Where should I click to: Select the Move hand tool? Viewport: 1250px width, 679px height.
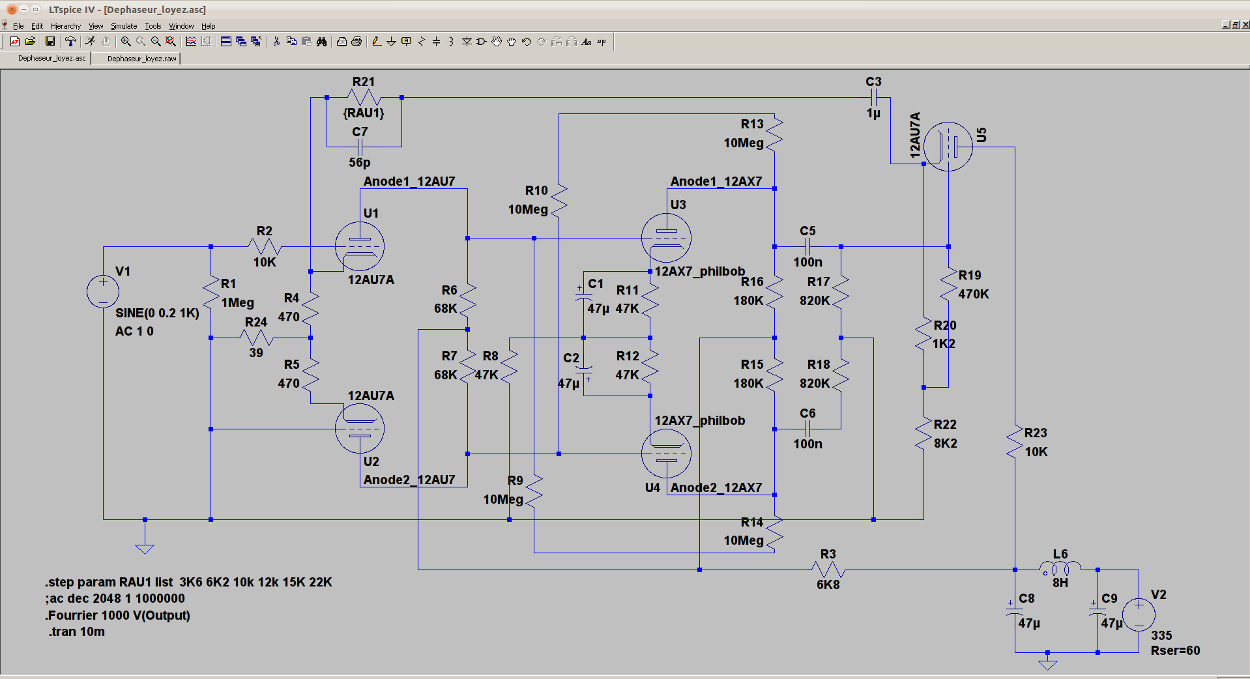496,41
